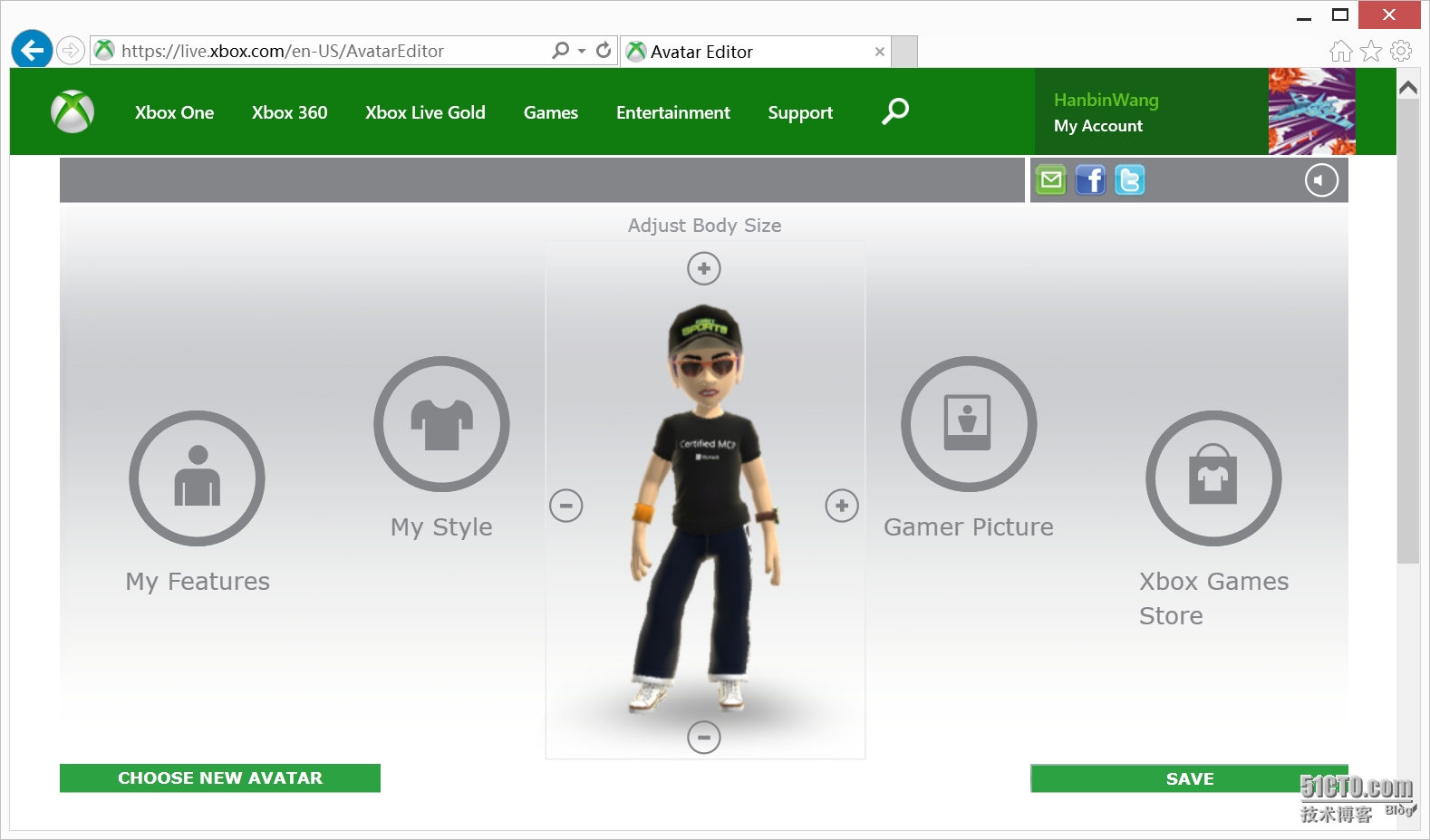Open the My Style shirt icon

point(442,424)
